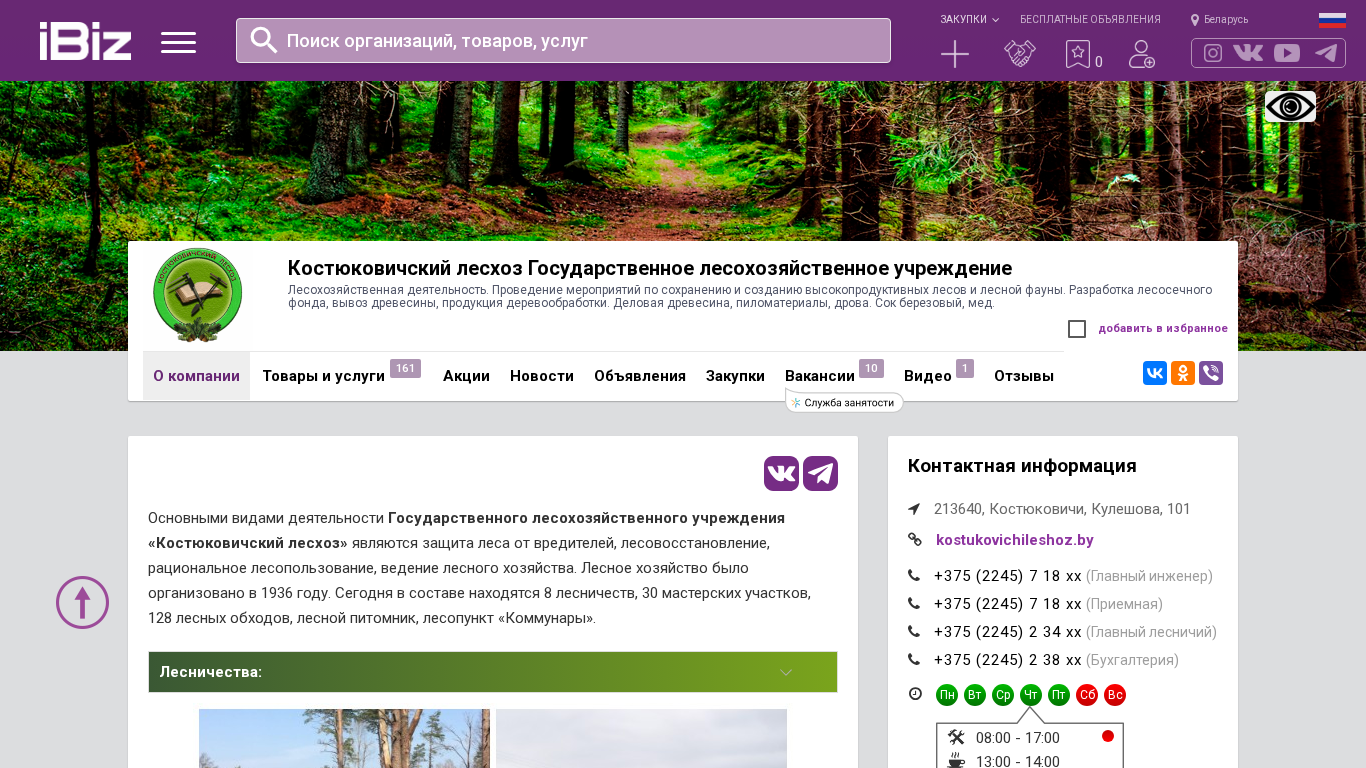1366x768 pixels.
Task: Click the company name heading
Action: click(650, 268)
